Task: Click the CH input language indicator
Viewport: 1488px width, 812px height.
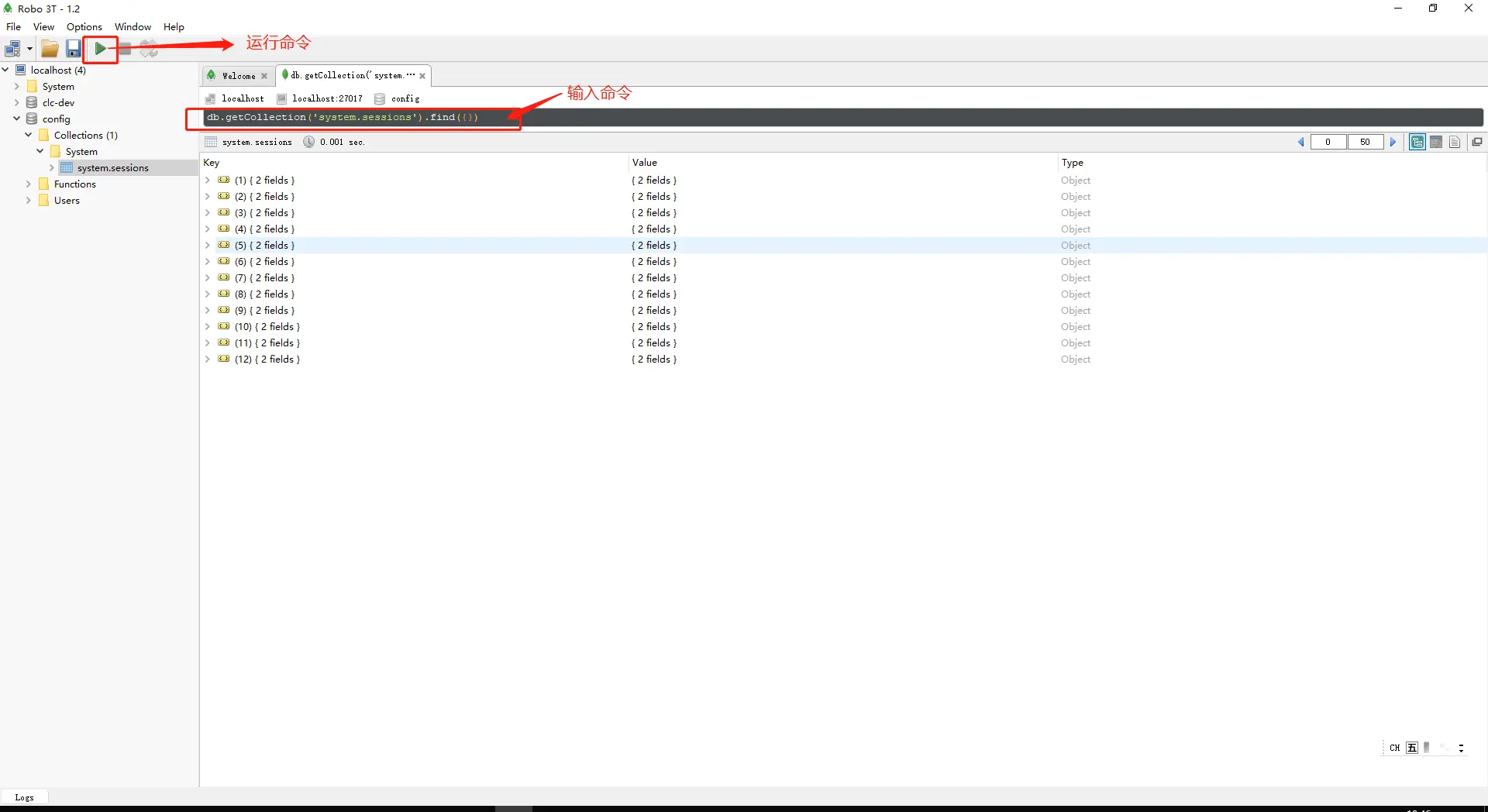Action: coord(1394,748)
